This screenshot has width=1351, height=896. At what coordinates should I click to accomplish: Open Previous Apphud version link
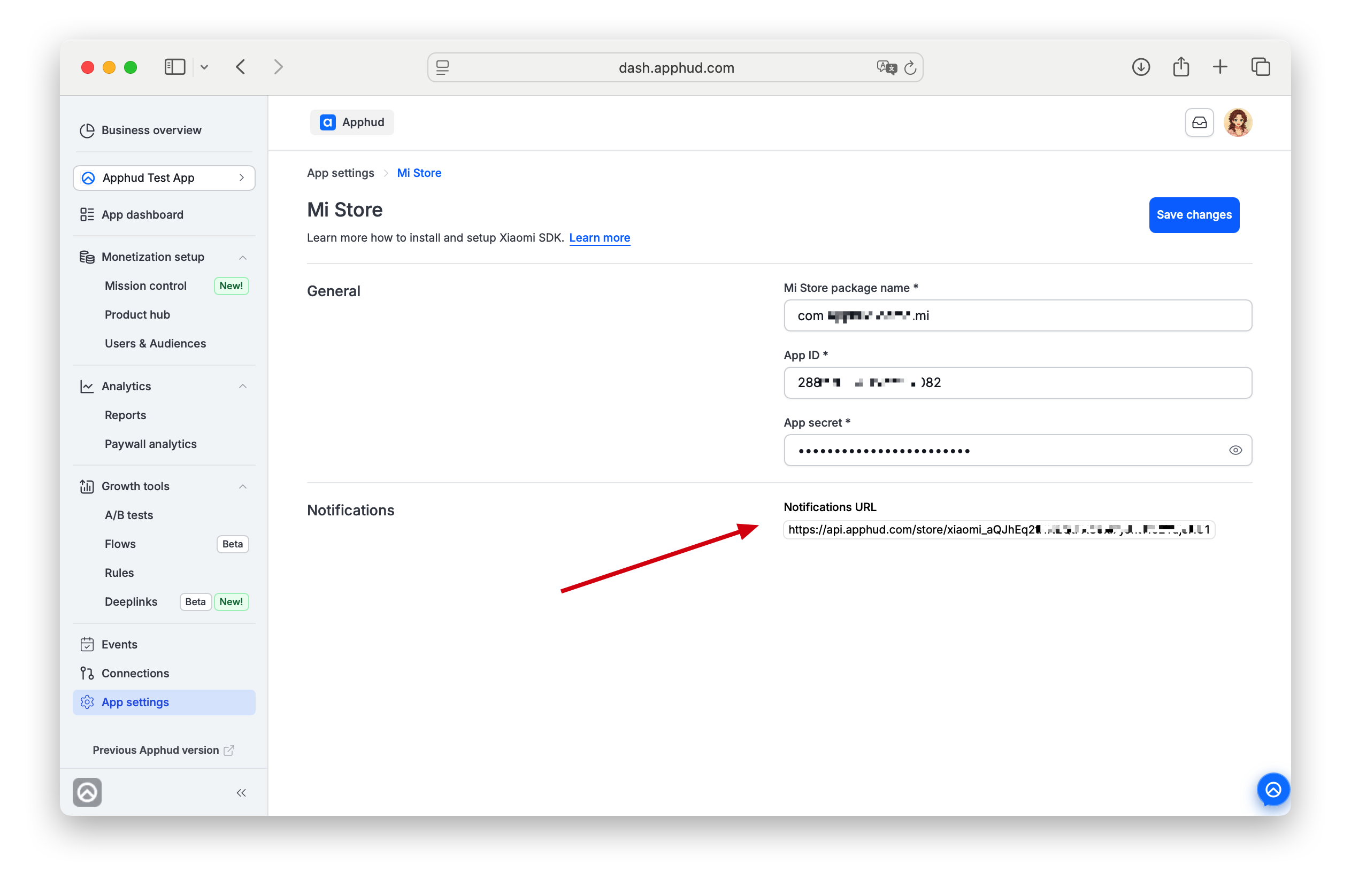tap(156, 750)
